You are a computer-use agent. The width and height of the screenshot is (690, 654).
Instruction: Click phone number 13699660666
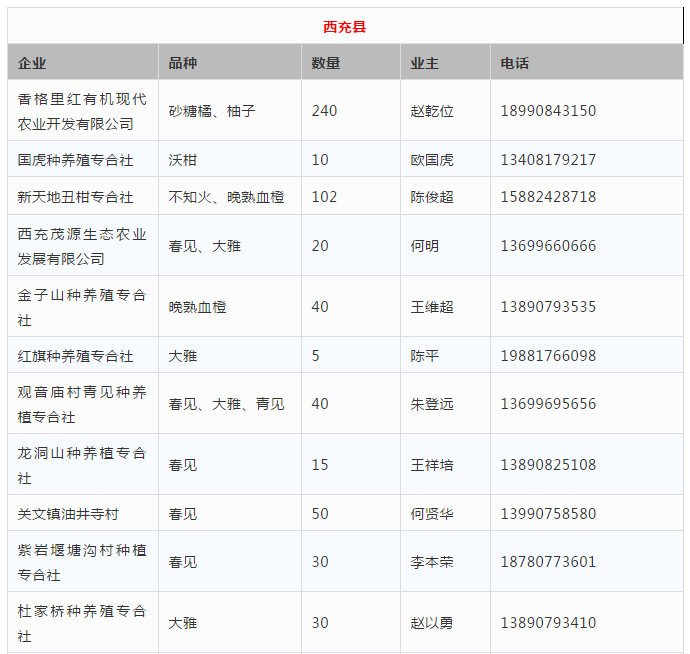548,246
